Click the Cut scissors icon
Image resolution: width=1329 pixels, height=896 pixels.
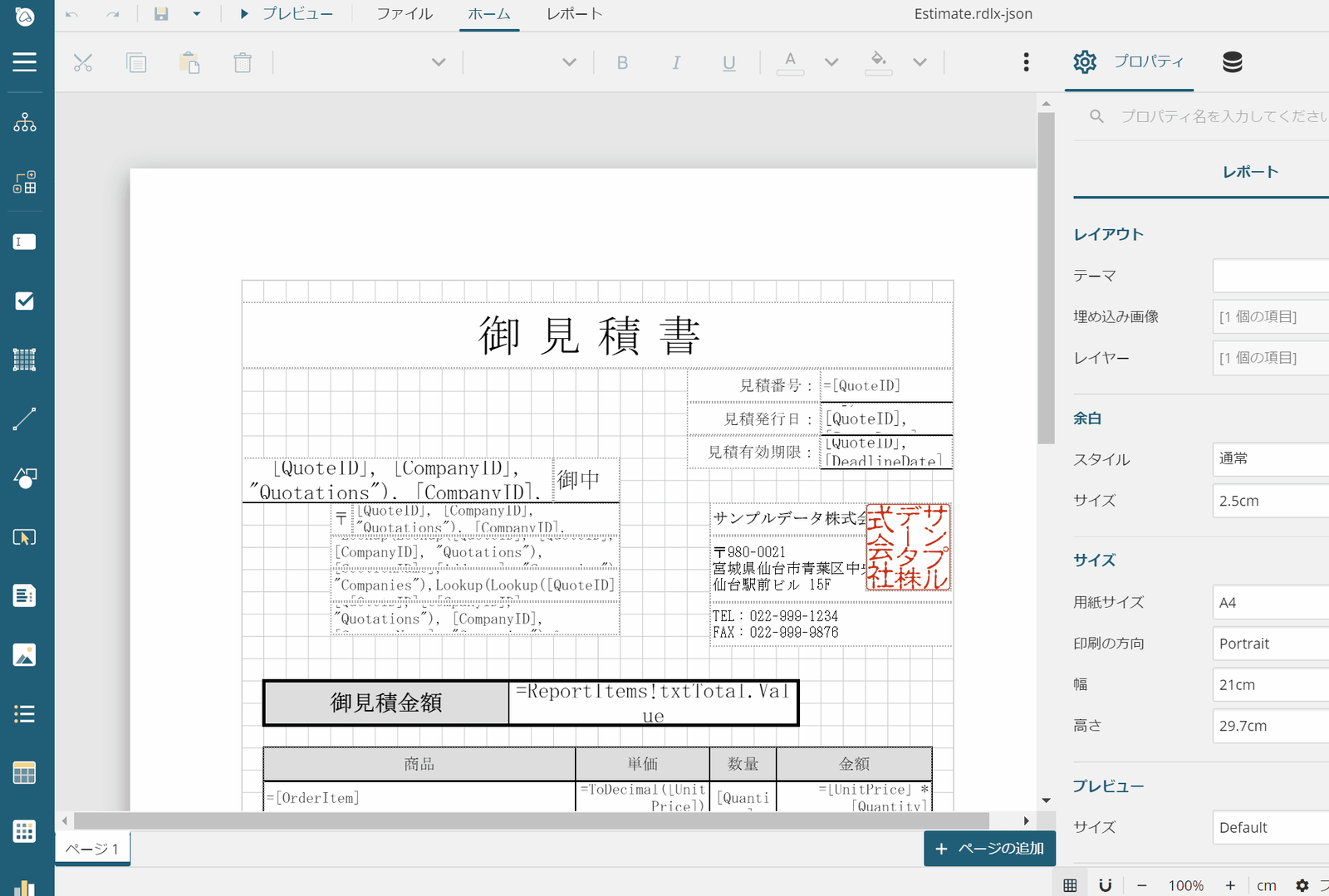pyautogui.click(x=83, y=62)
